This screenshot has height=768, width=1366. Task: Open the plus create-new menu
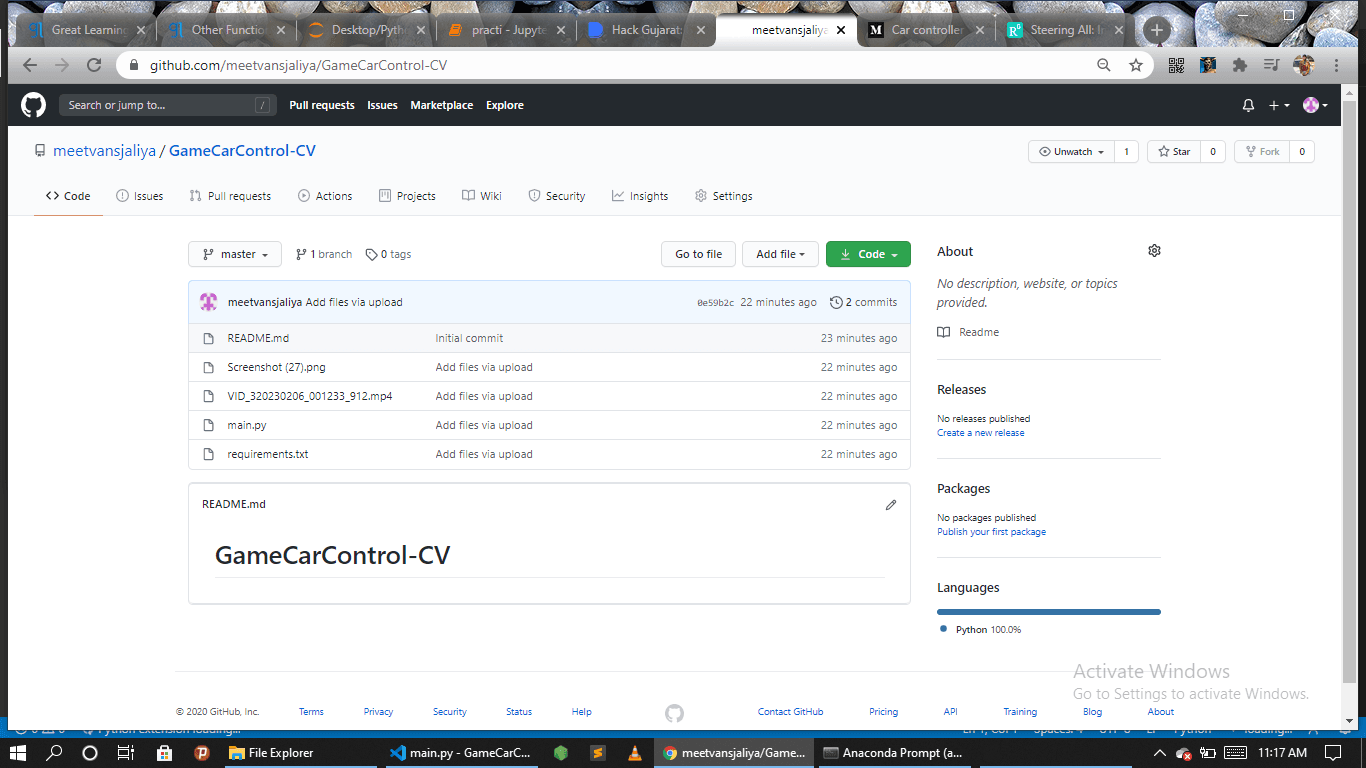[1279, 105]
